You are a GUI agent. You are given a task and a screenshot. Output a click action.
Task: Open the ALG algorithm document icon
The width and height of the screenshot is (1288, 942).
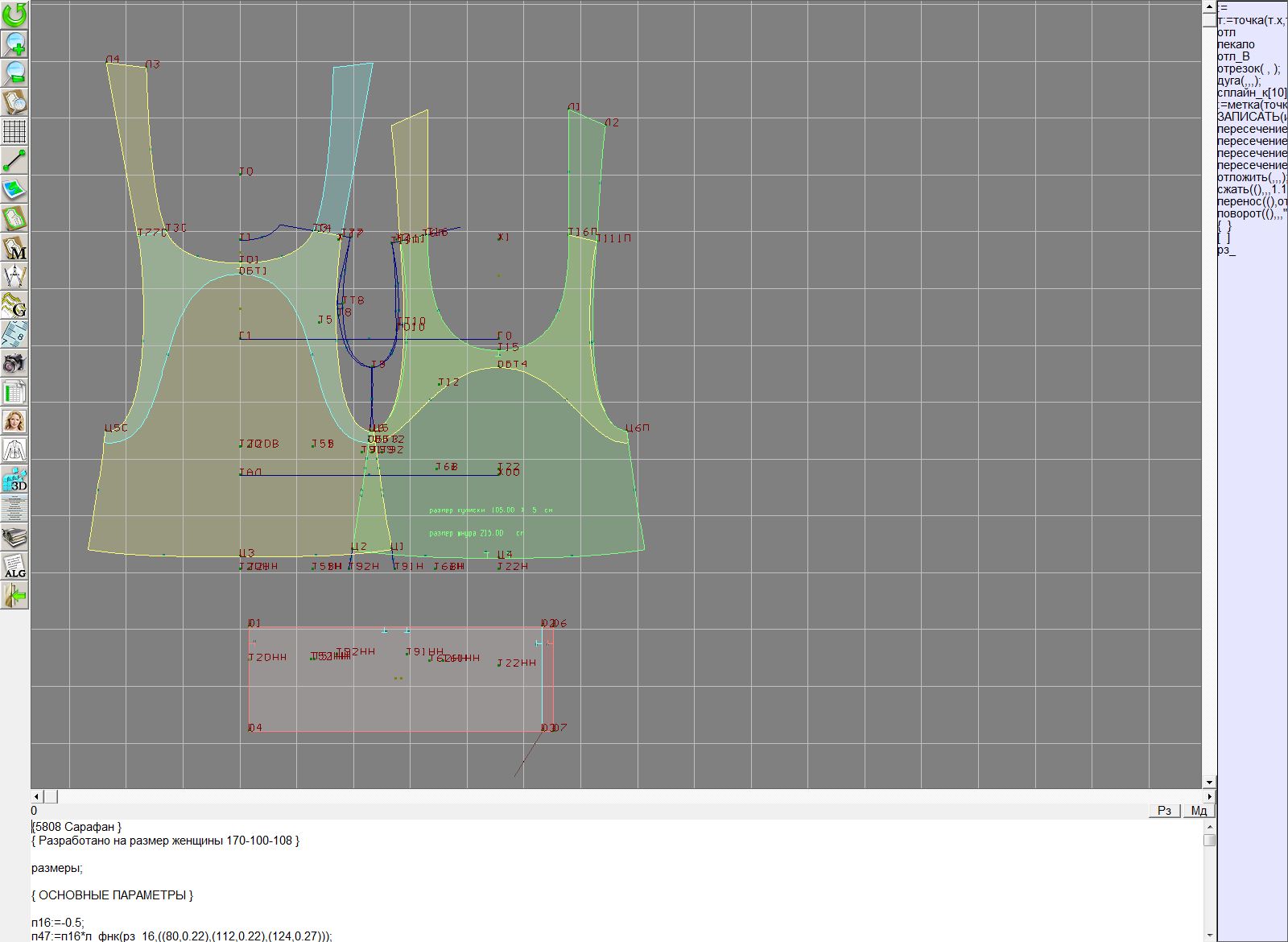tap(14, 567)
